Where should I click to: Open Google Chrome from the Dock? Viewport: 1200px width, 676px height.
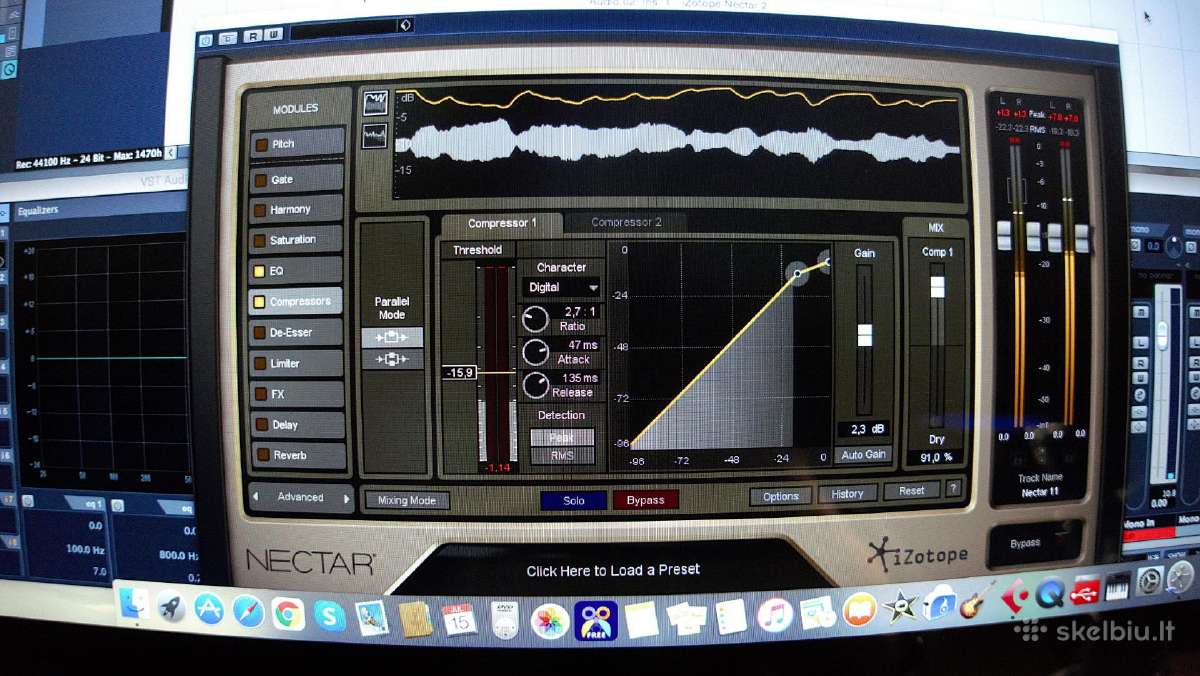click(x=288, y=613)
